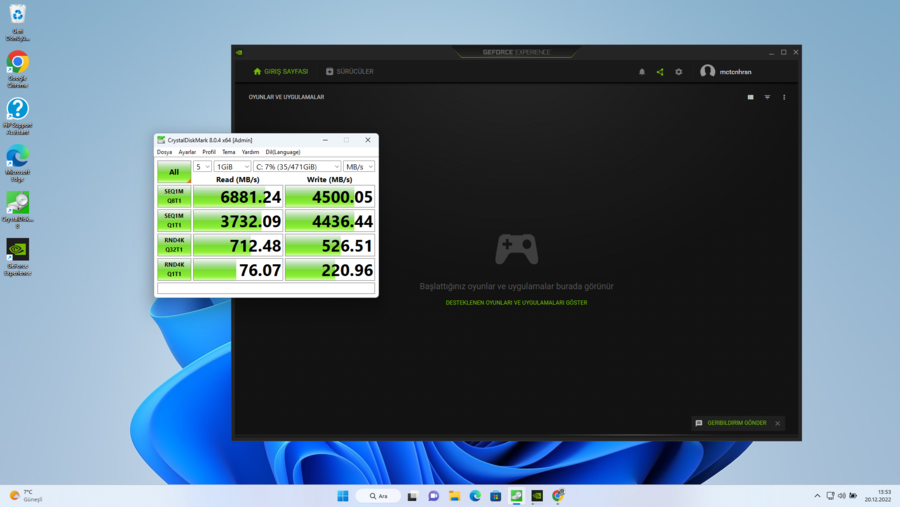The width and height of the screenshot is (900, 507).
Task: Dismiss the feedback banner with its X
Action: [x=778, y=424]
